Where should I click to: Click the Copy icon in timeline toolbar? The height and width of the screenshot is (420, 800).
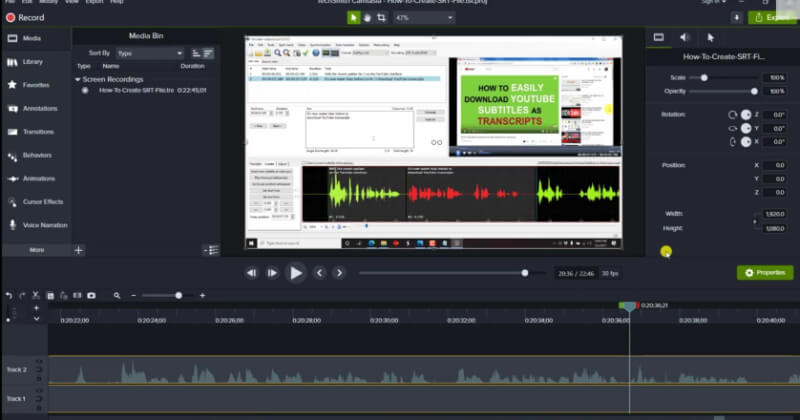50,295
